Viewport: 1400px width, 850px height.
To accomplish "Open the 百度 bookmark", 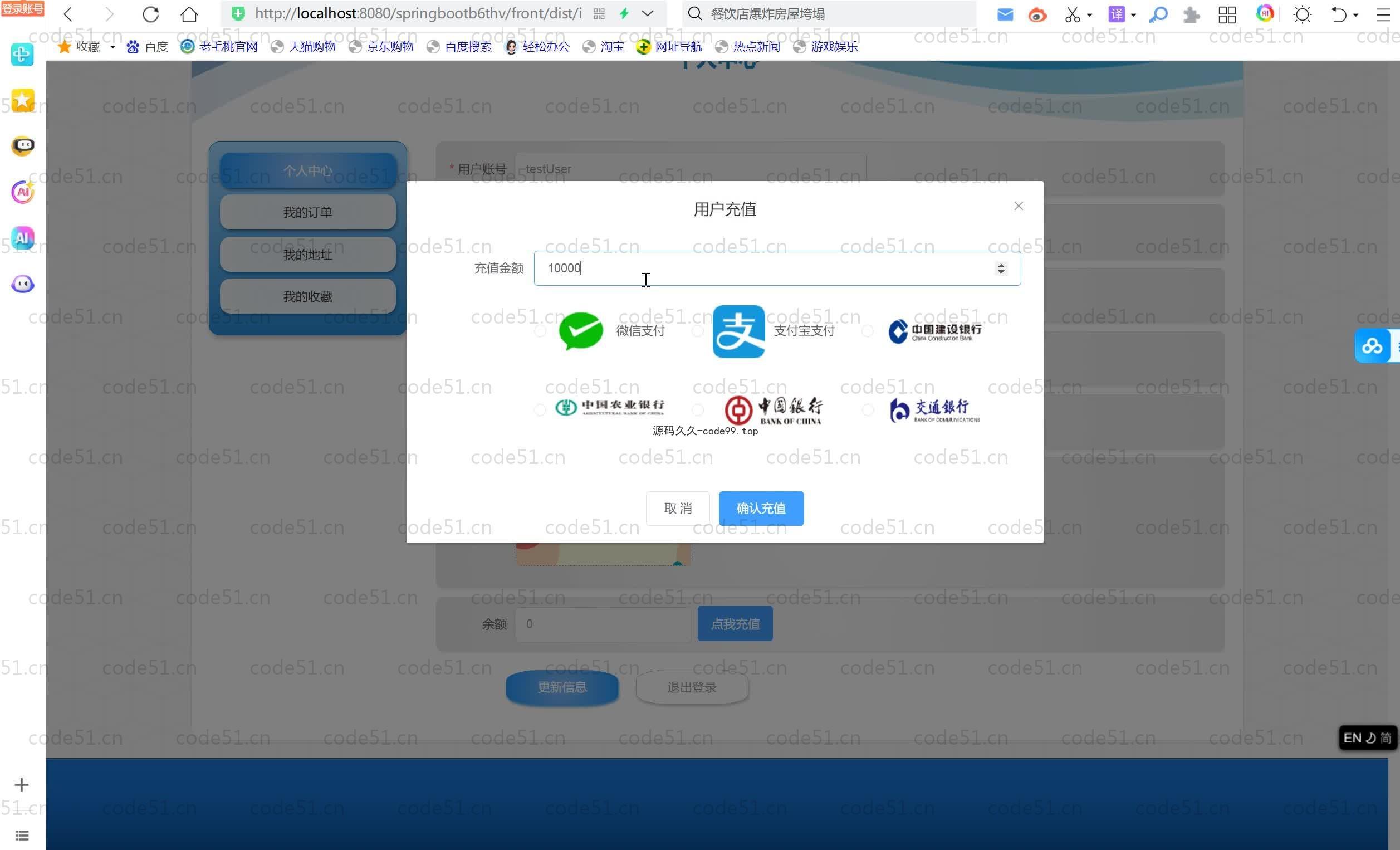I will (147, 47).
